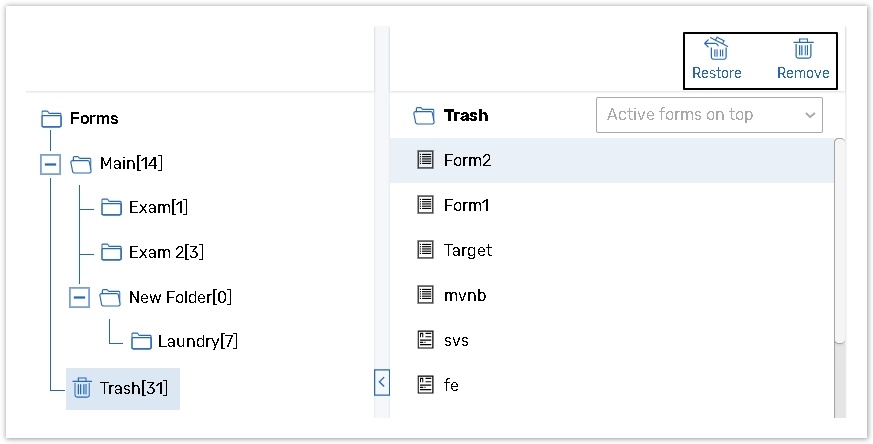The width and height of the screenshot is (873, 444).
Task: Collapse the Main[14] folder node
Action: coord(51,163)
